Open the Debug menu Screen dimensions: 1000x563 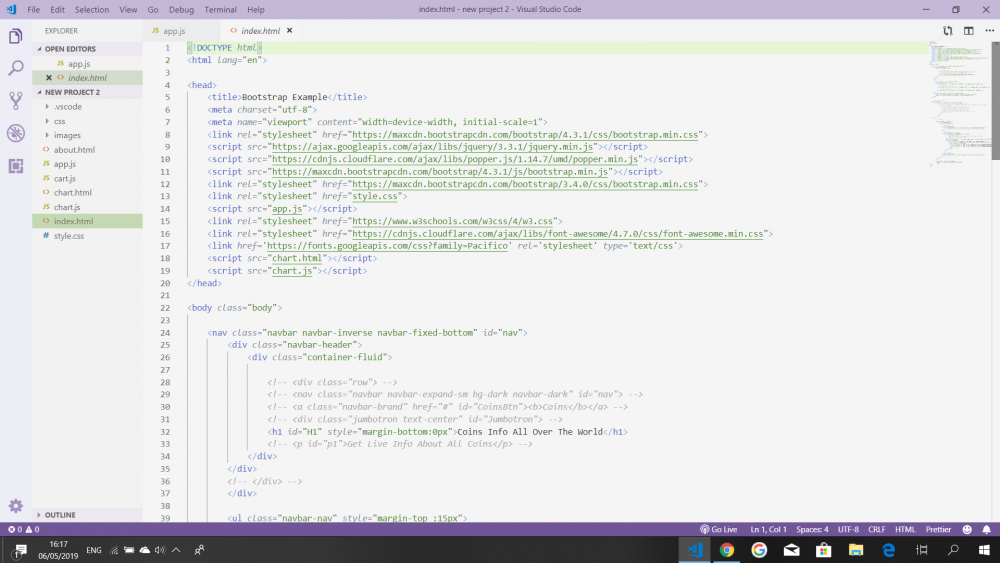coord(181,10)
